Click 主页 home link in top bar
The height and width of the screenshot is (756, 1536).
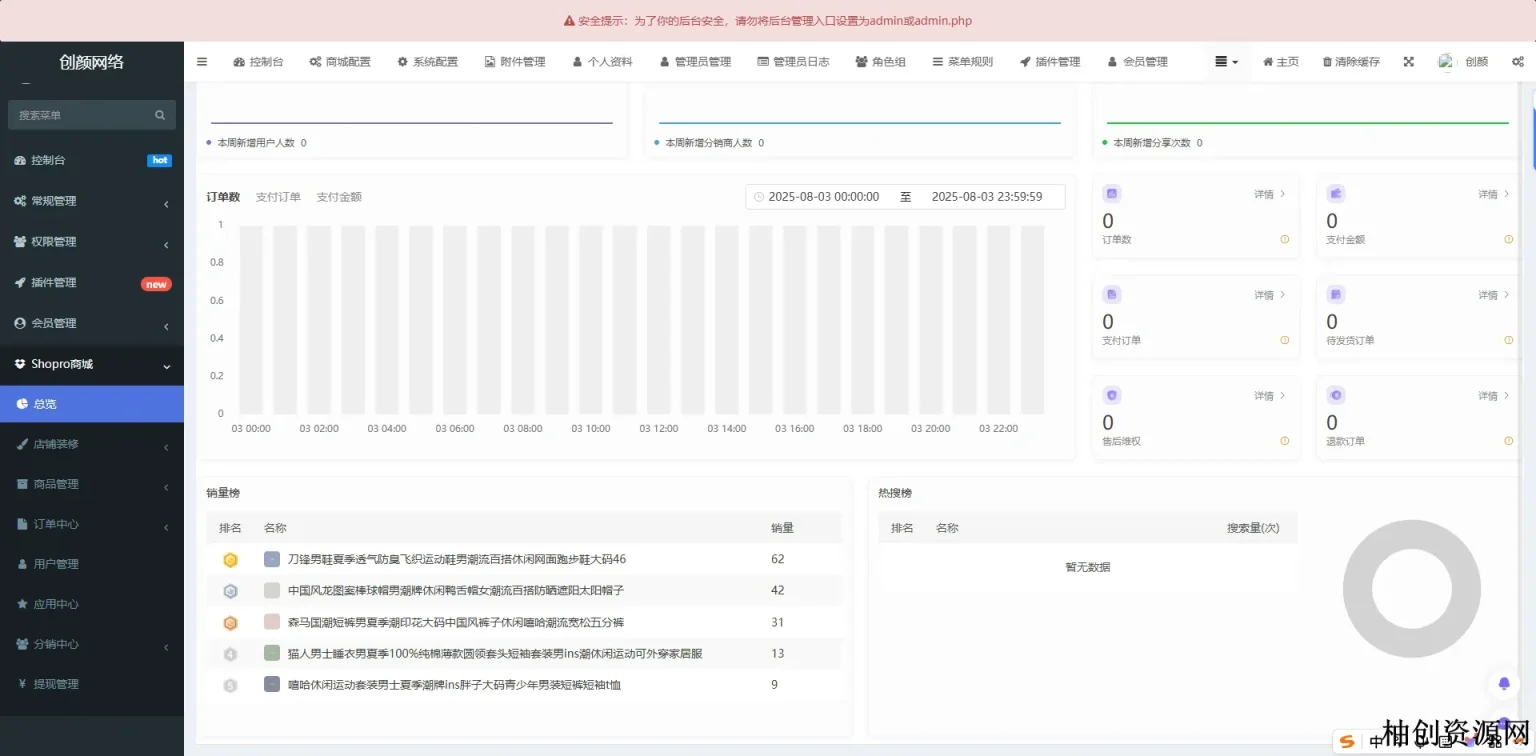[x=1281, y=61]
